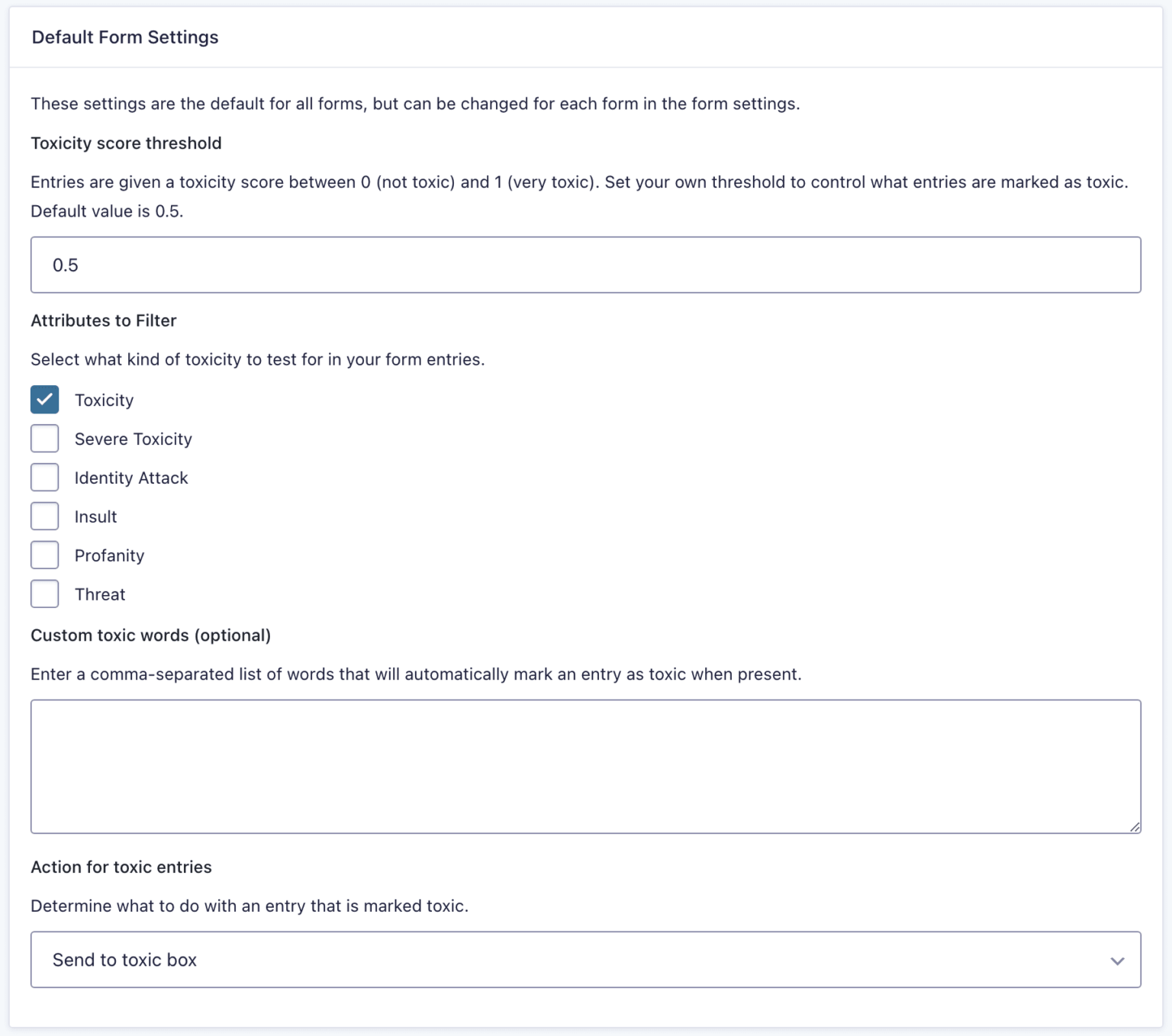
Task: Select the Toxicity checkbox label text
Action: tap(104, 399)
